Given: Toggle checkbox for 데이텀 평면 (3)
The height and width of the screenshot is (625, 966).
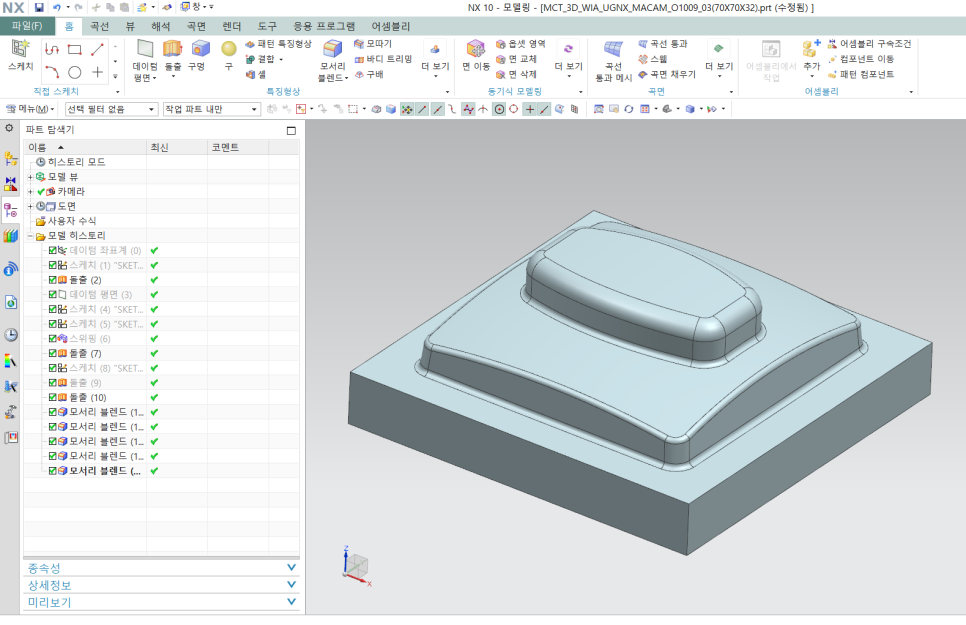Looking at the screenshot, I should pyautogui.click(x=53, y=295).
